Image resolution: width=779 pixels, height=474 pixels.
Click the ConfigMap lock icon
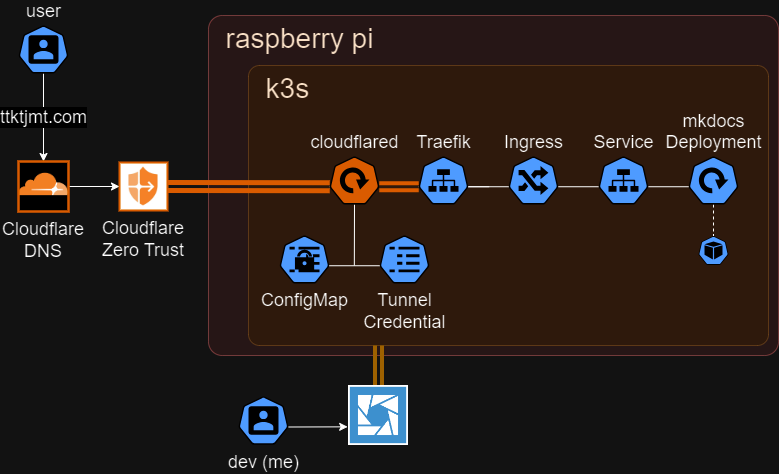click(304, 260)
